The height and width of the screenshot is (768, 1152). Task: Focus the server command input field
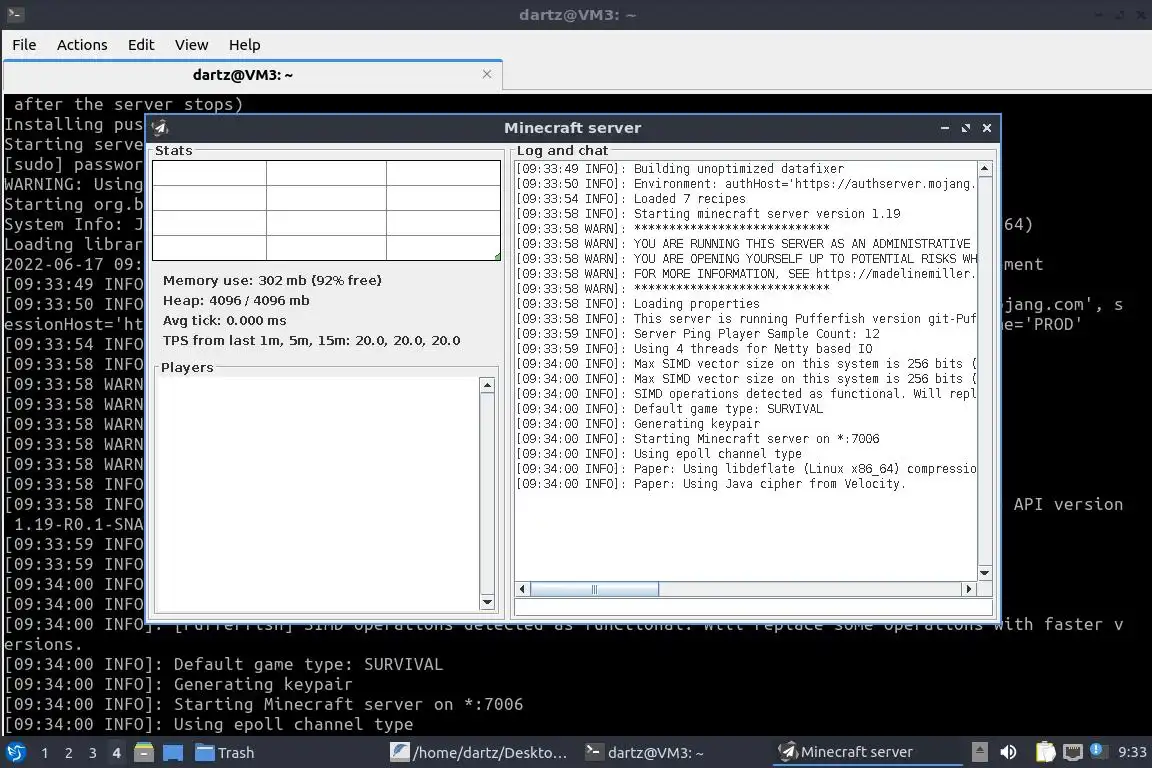pyautogui.click(x=754, y=608)
